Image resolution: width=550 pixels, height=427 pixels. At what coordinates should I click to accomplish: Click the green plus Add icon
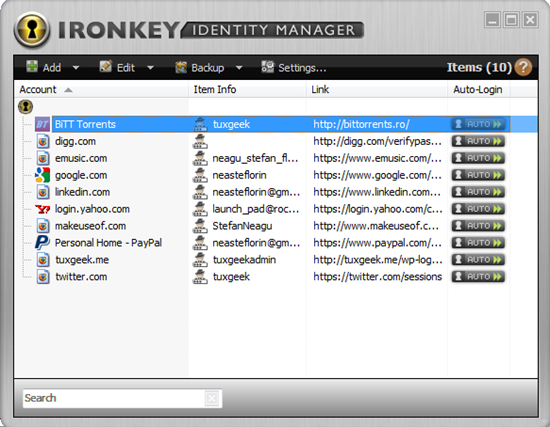[32, 66]
